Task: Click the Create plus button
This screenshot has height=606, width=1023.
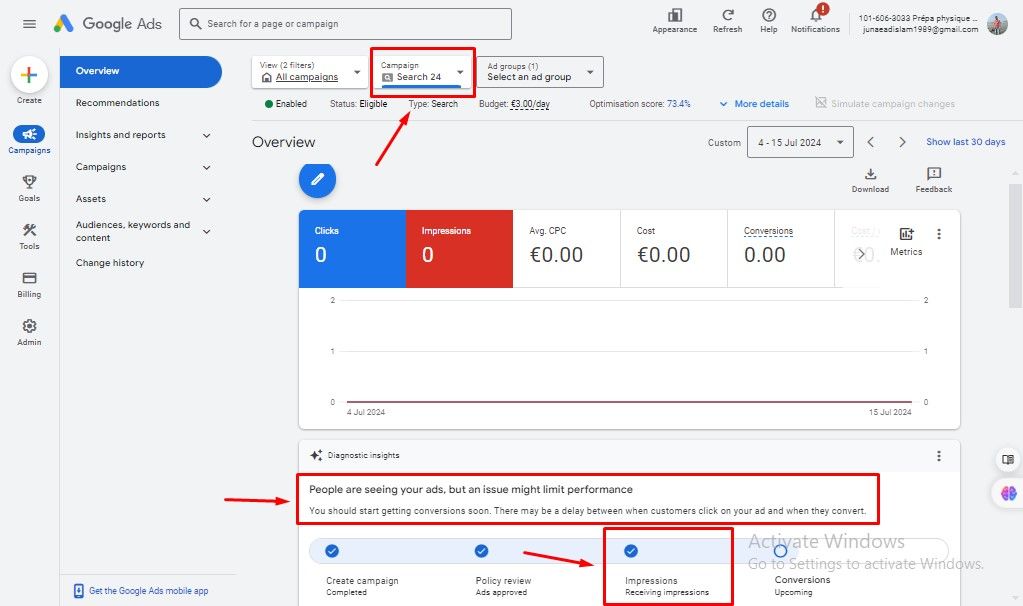Action: [29, 75]
